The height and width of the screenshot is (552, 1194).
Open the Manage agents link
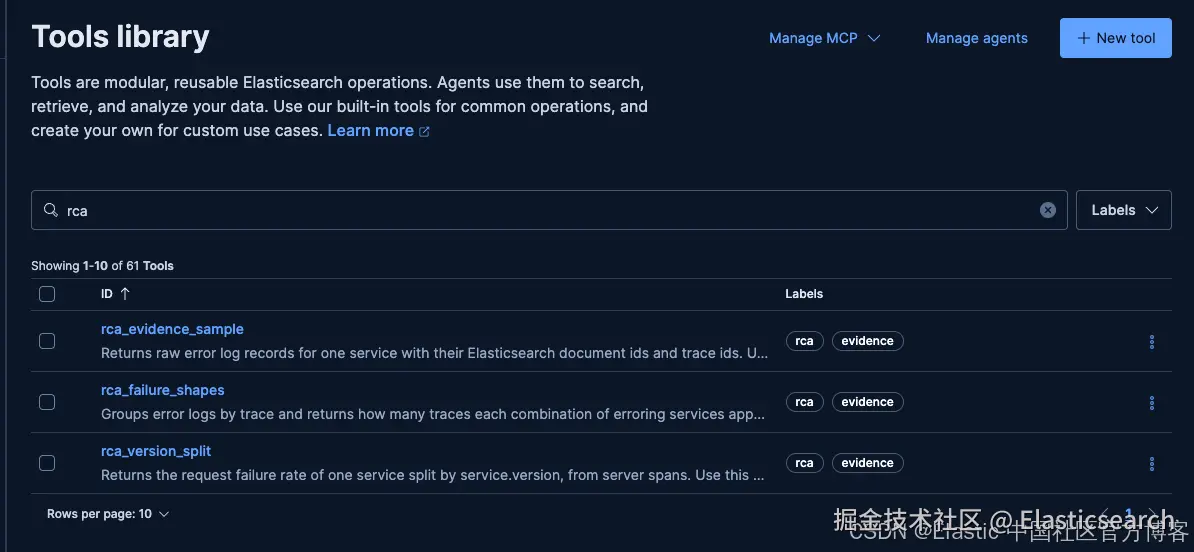(976, 38)
